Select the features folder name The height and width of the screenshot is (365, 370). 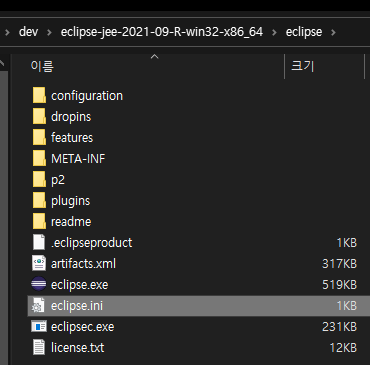[72, 138]
